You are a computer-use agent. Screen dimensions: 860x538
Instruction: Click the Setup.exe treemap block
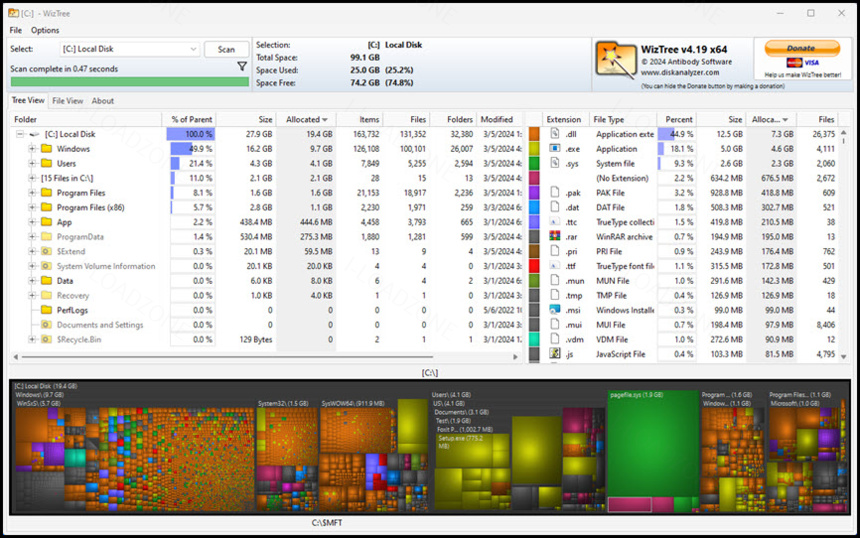tap(471, 450)
